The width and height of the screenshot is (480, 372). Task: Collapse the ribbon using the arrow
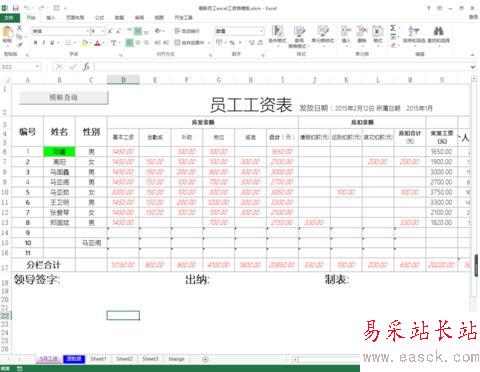473,55
